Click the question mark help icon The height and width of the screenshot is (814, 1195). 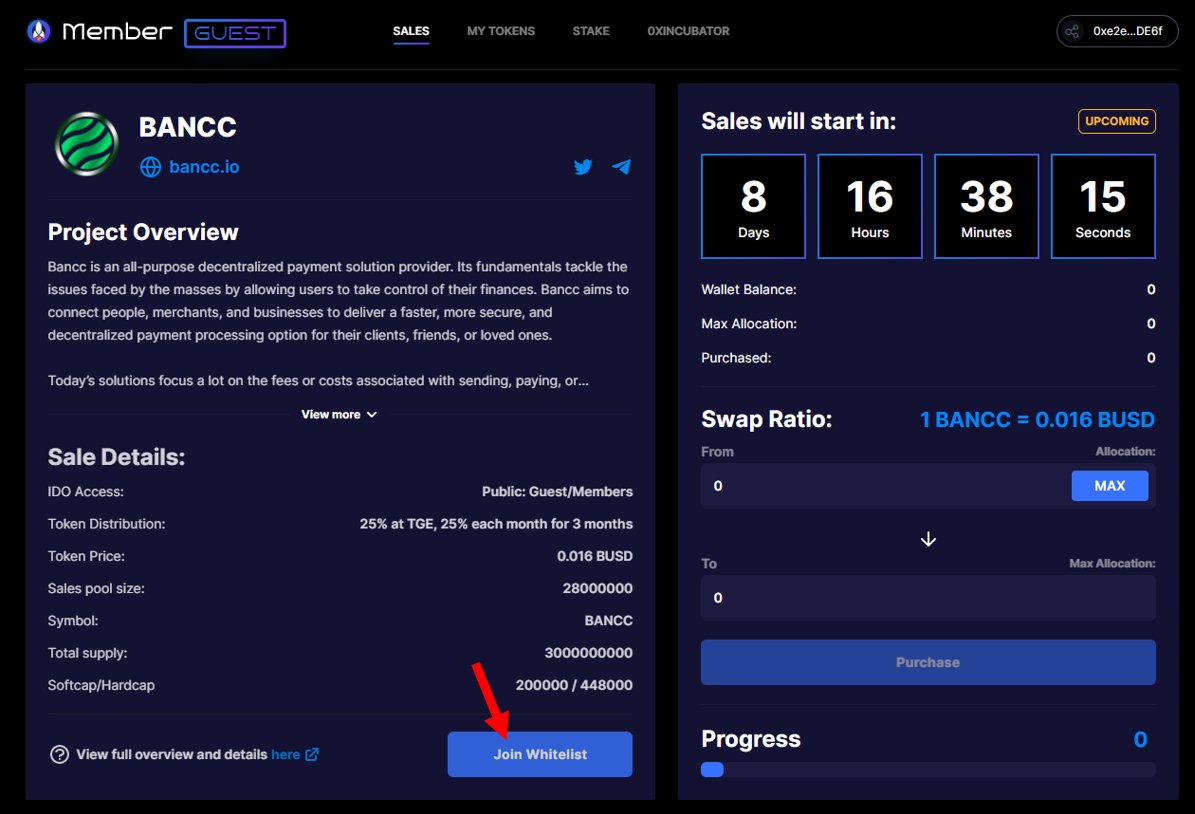tap(59, 755)
